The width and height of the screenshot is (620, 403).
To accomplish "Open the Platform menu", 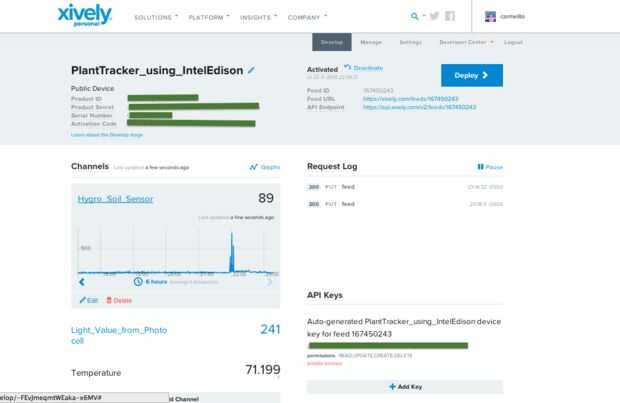I will click(x=209, y=17).
